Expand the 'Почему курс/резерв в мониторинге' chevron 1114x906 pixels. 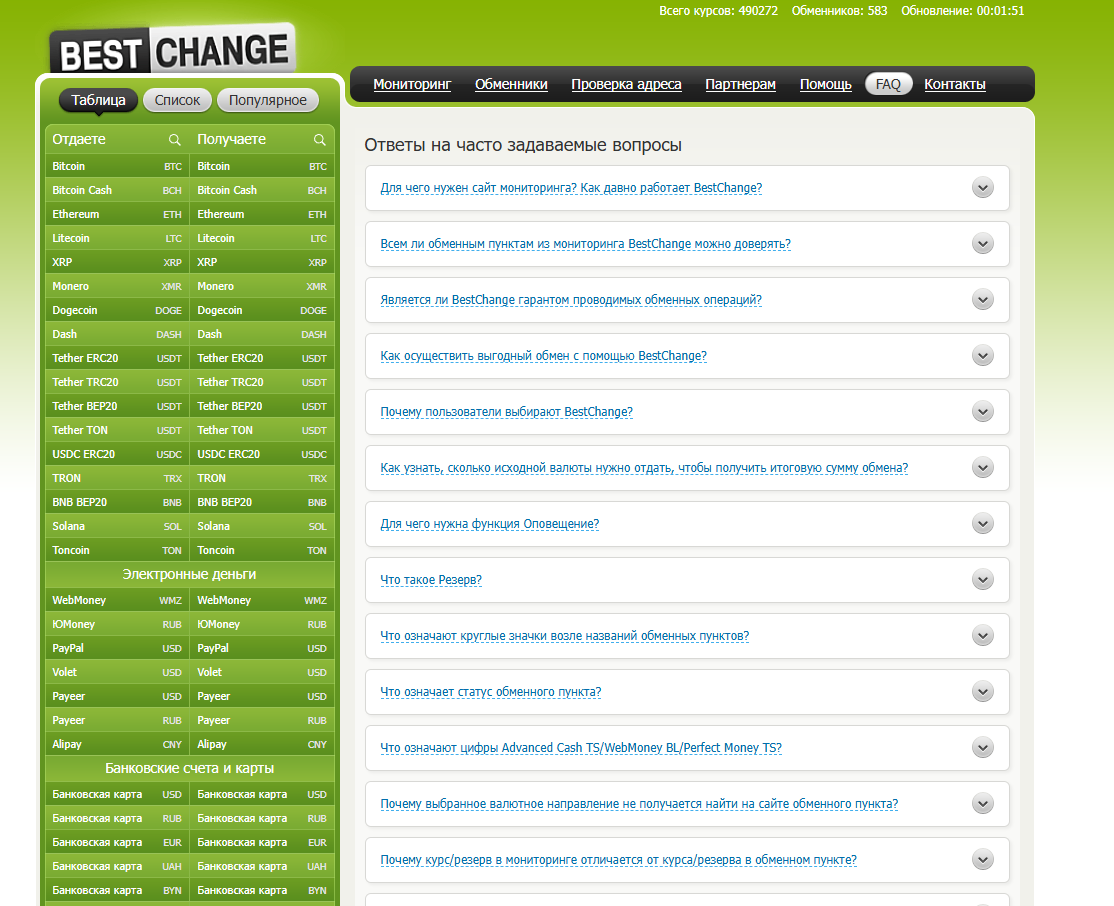[x=983, y=860]
